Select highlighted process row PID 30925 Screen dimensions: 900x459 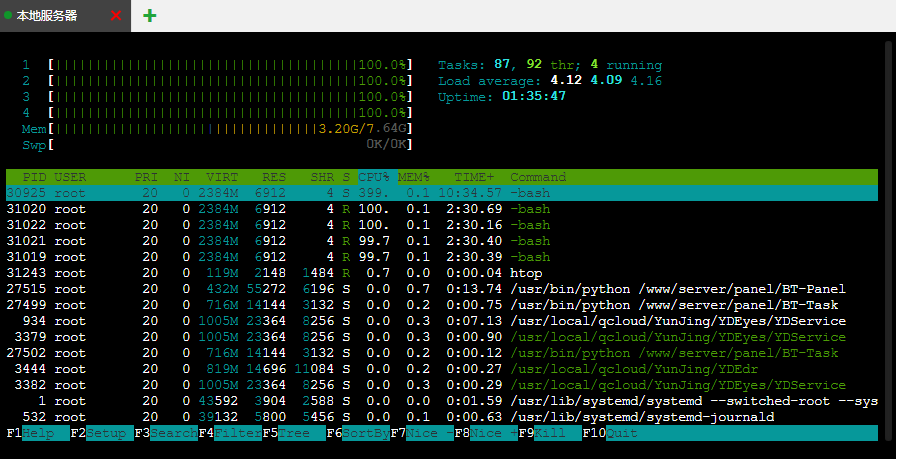442,193
